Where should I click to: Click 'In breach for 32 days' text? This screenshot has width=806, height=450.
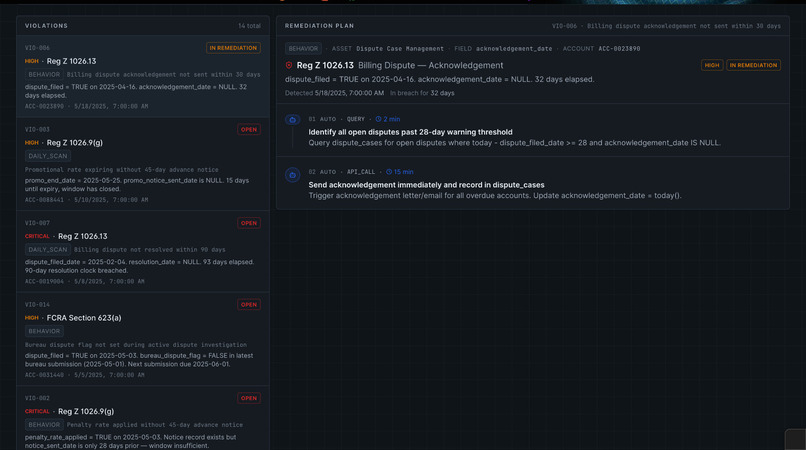click(422, 93)
